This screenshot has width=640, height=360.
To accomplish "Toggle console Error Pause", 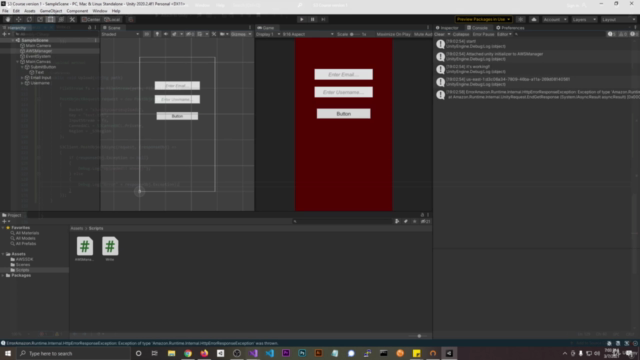I will [483, 34].
